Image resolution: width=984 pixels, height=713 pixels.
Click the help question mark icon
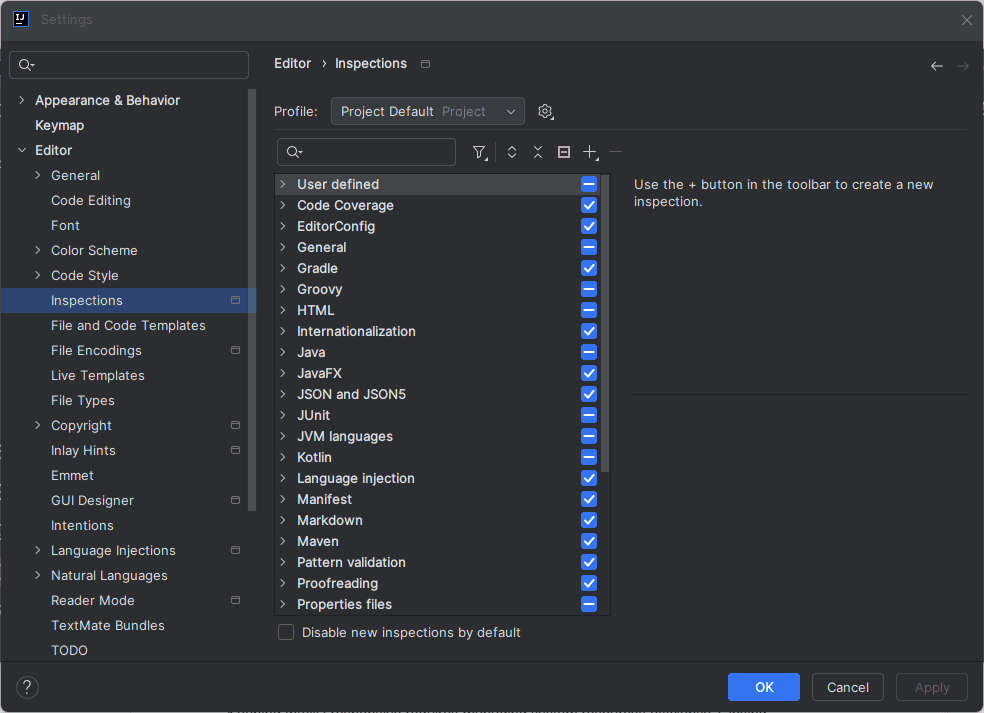(x=27, y=687)
